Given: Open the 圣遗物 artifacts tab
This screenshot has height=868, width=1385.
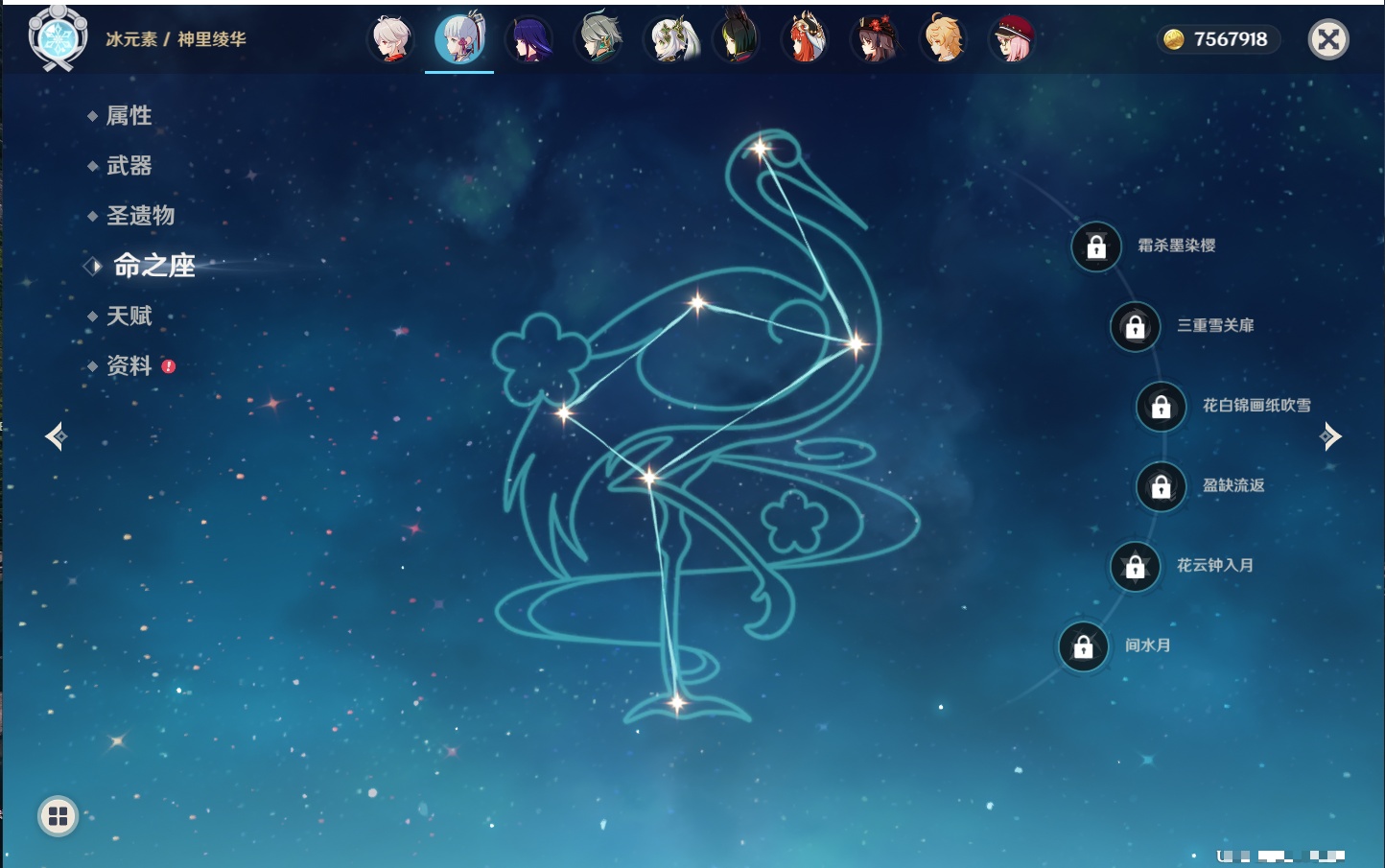Looking at the screenshot, I should pyautogui.click(x=140, y=216).
